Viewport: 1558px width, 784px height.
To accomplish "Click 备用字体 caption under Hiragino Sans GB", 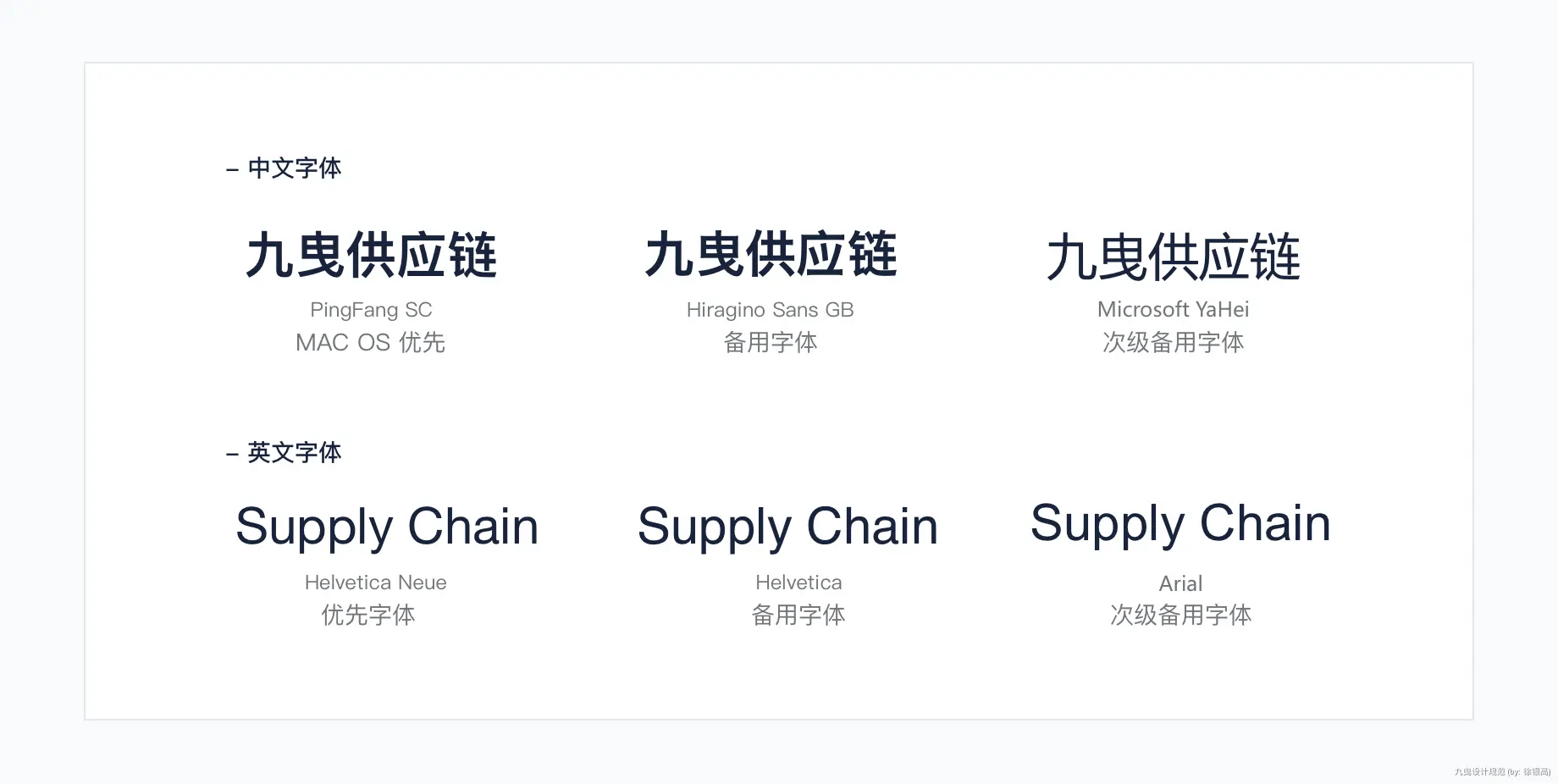I will coord(770,342).
